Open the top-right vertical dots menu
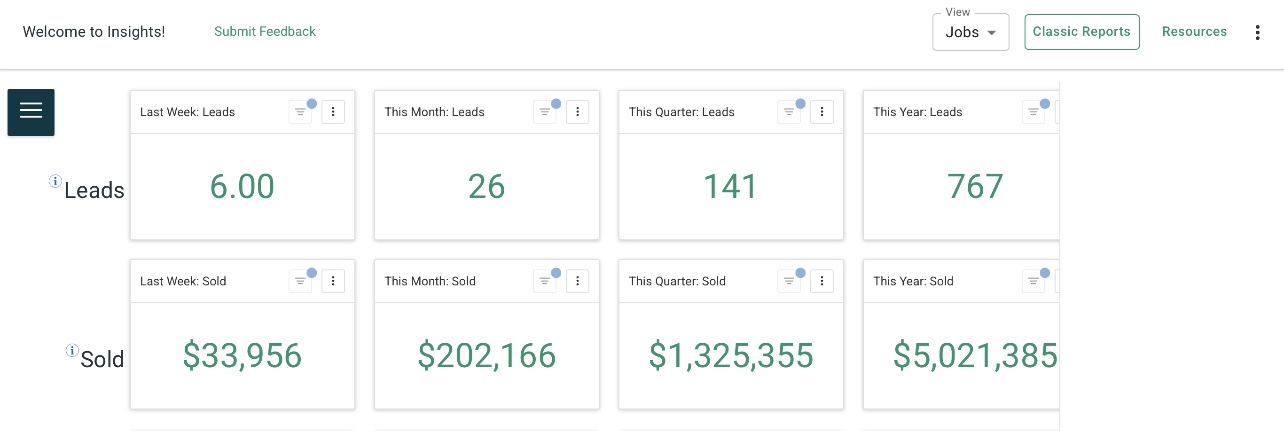 coord(1258,32)
